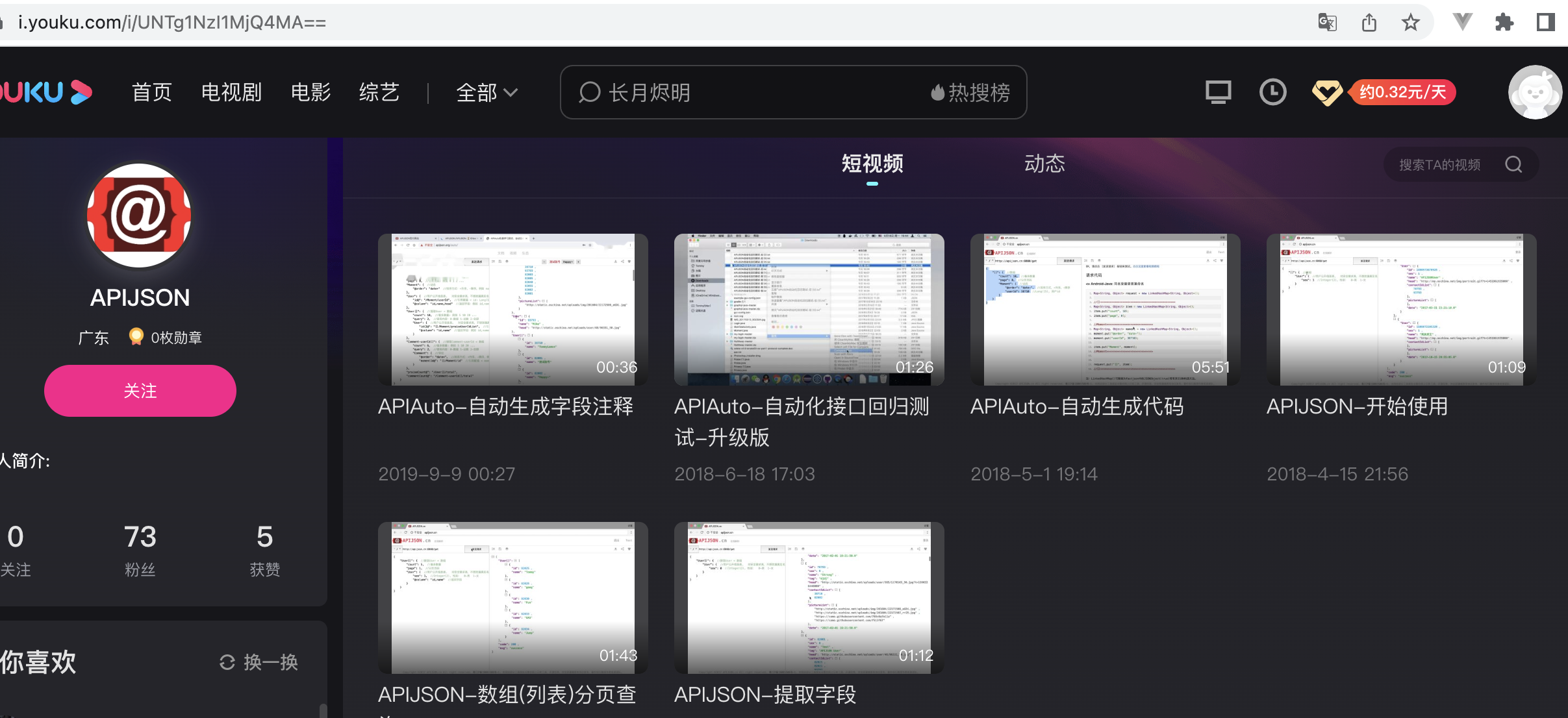Click the translate page icon
Image resolution: width=1568 pixels, height=718 pixels.
click(1327, 23)
